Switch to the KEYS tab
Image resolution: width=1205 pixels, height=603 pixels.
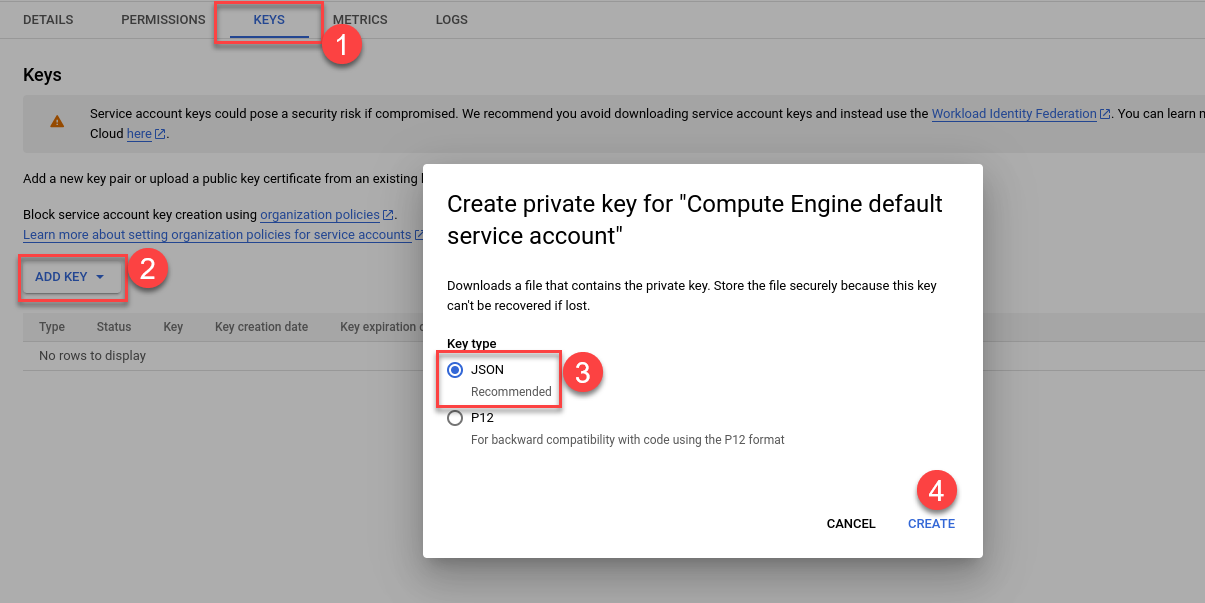tap(269, 20)
